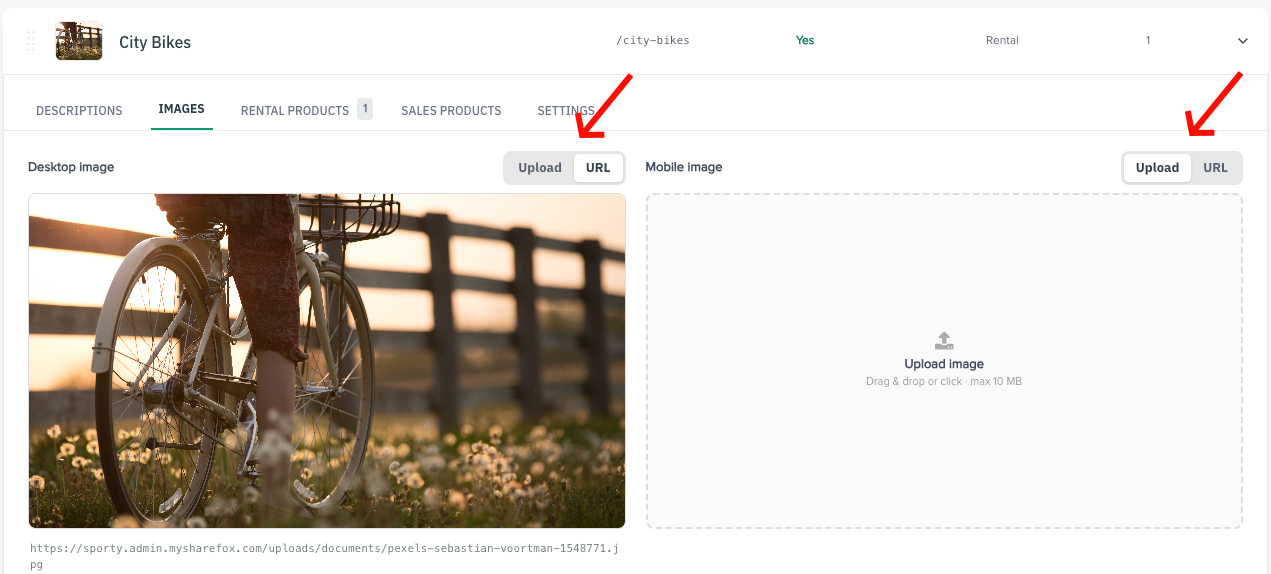This screenshot has width=1271, height=574.
Task: Switch to the Settings tab
Action: (x=566, y=111)
